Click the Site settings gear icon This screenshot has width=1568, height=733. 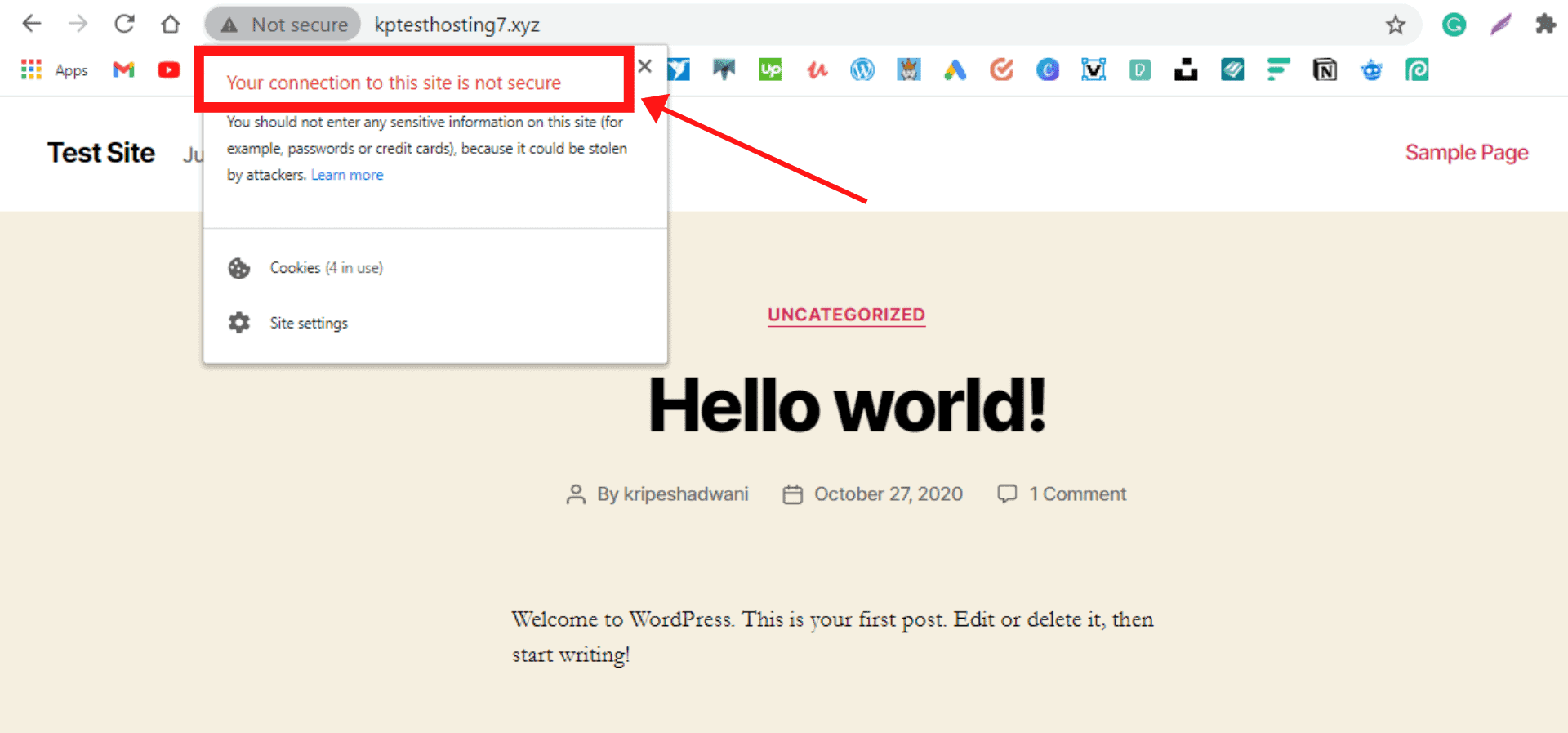tap(239, 323)
